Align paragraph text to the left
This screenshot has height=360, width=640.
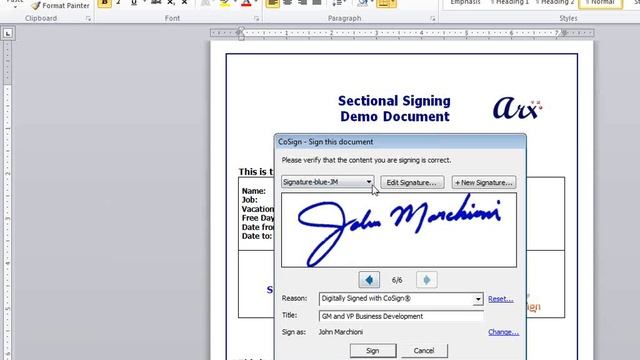pyautogui.click(x=273, y=3)
